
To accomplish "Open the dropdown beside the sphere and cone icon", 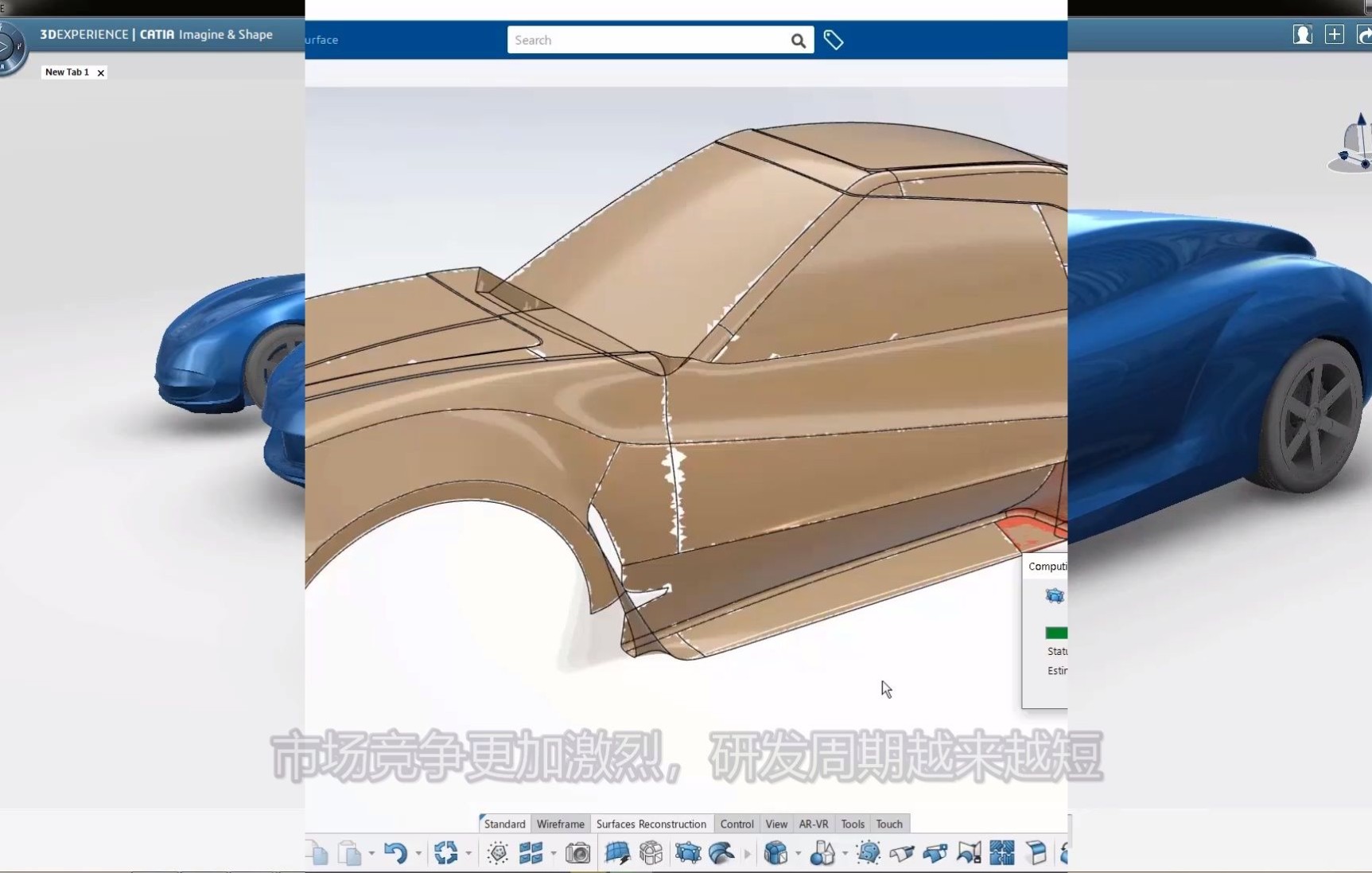I will point(845,854).
